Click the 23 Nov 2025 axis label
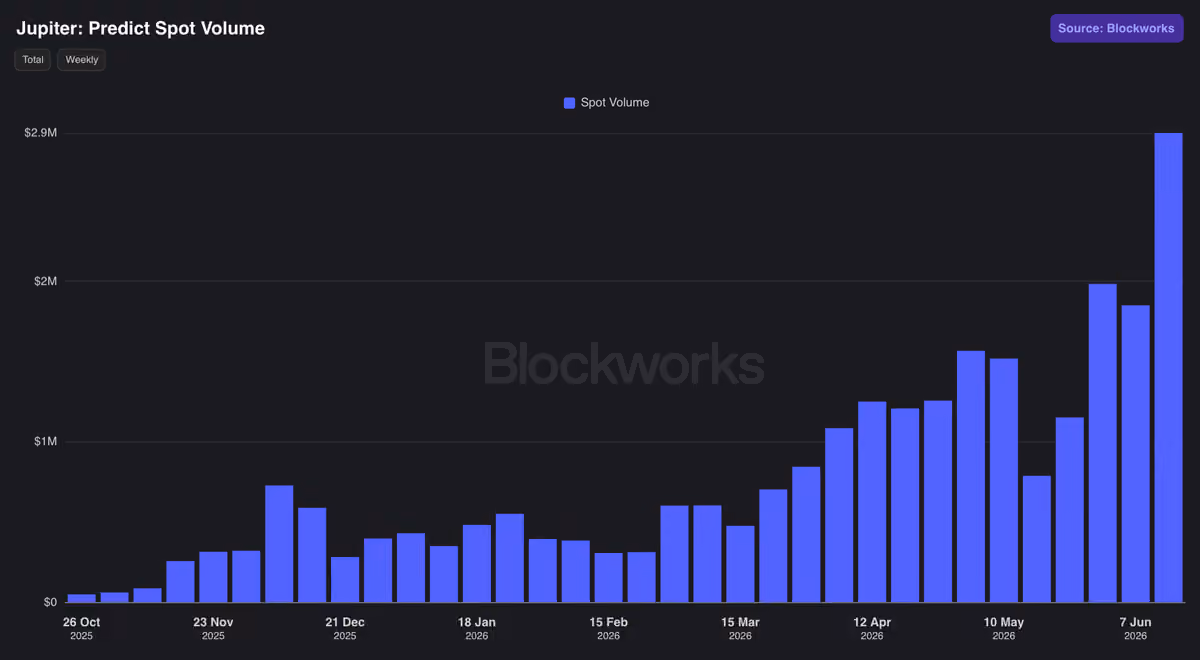This screenshot has height=660, width=1200. pos(213,628)
